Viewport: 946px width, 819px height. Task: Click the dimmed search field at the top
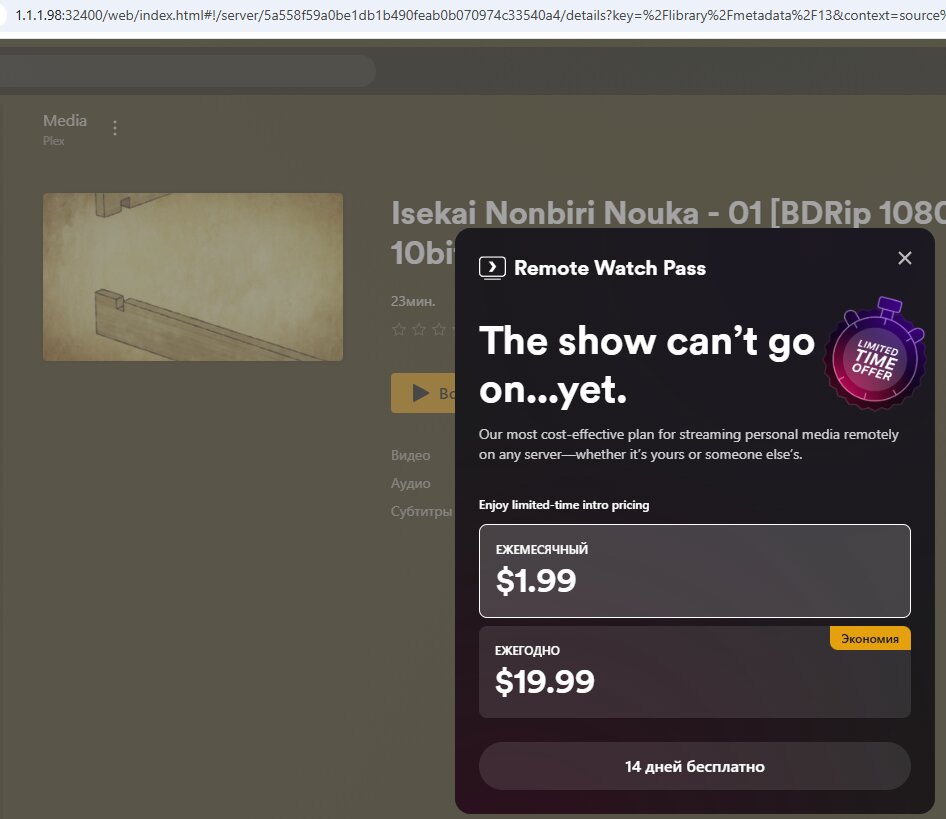click(187, 71)
